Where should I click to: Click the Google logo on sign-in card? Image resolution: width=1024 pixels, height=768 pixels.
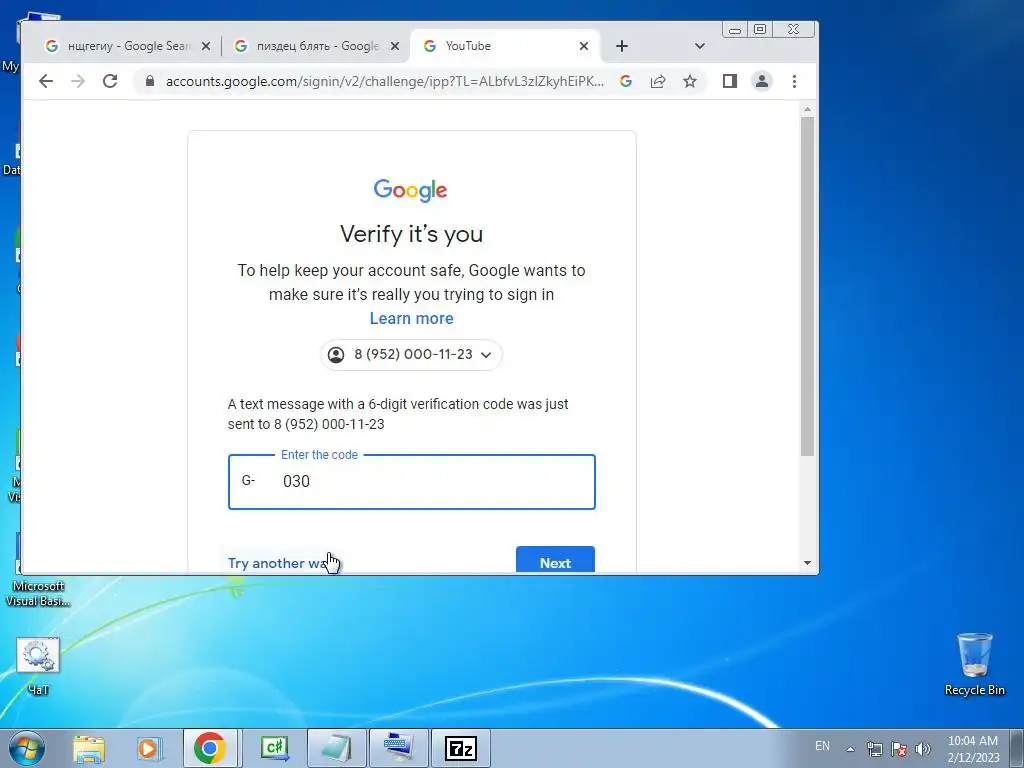pos(411,190)
